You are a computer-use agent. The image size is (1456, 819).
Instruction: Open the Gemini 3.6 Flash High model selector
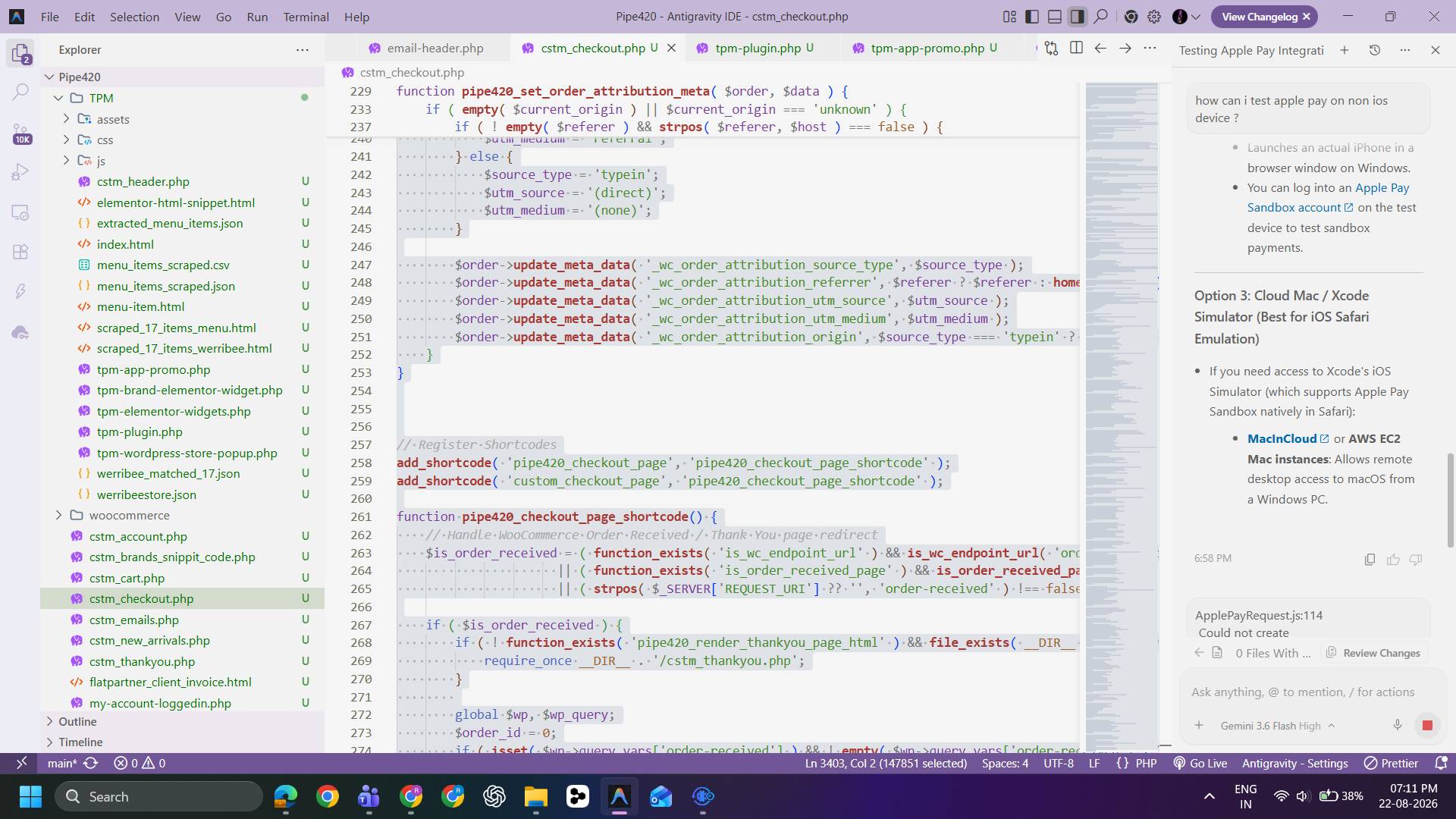tap(1277, 726)
